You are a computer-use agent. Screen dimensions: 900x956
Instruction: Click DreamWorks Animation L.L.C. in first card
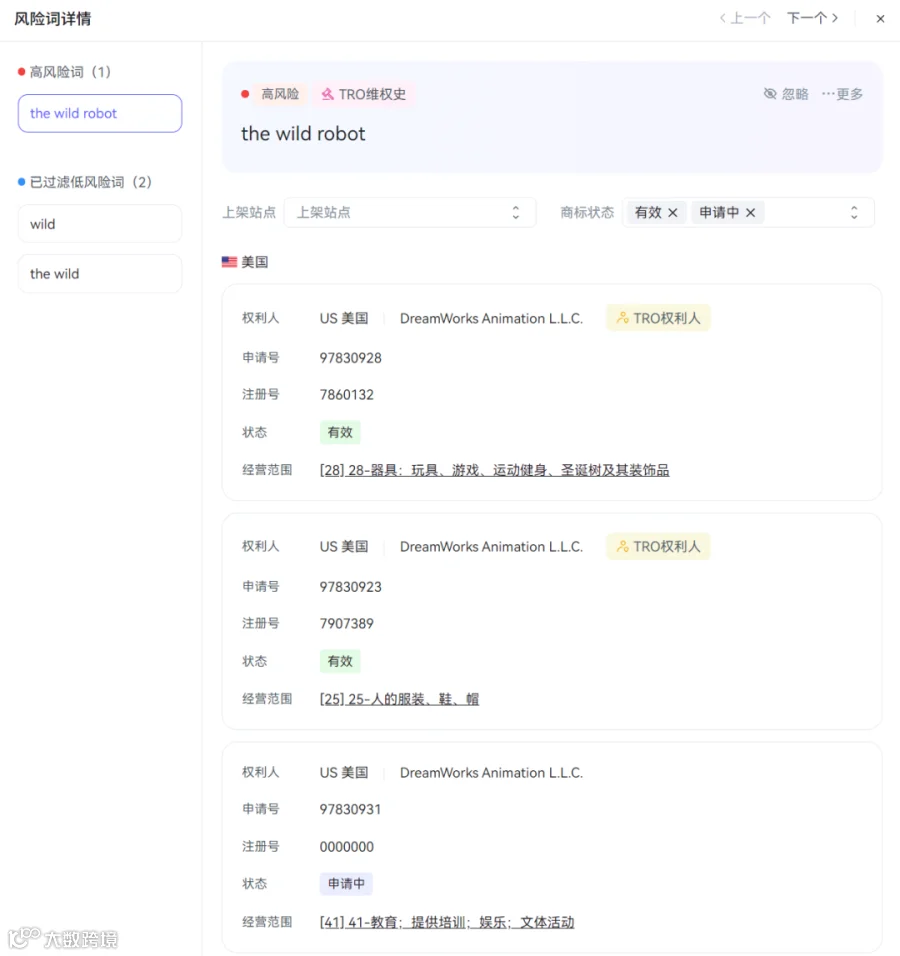pos(491,318)
